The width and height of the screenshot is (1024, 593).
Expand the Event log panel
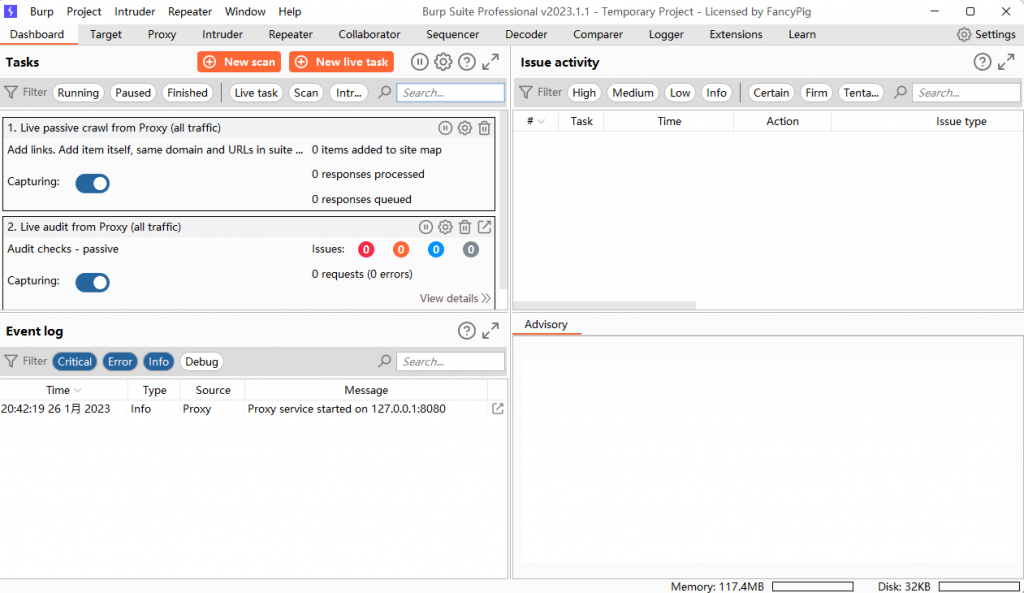[490, 331]
